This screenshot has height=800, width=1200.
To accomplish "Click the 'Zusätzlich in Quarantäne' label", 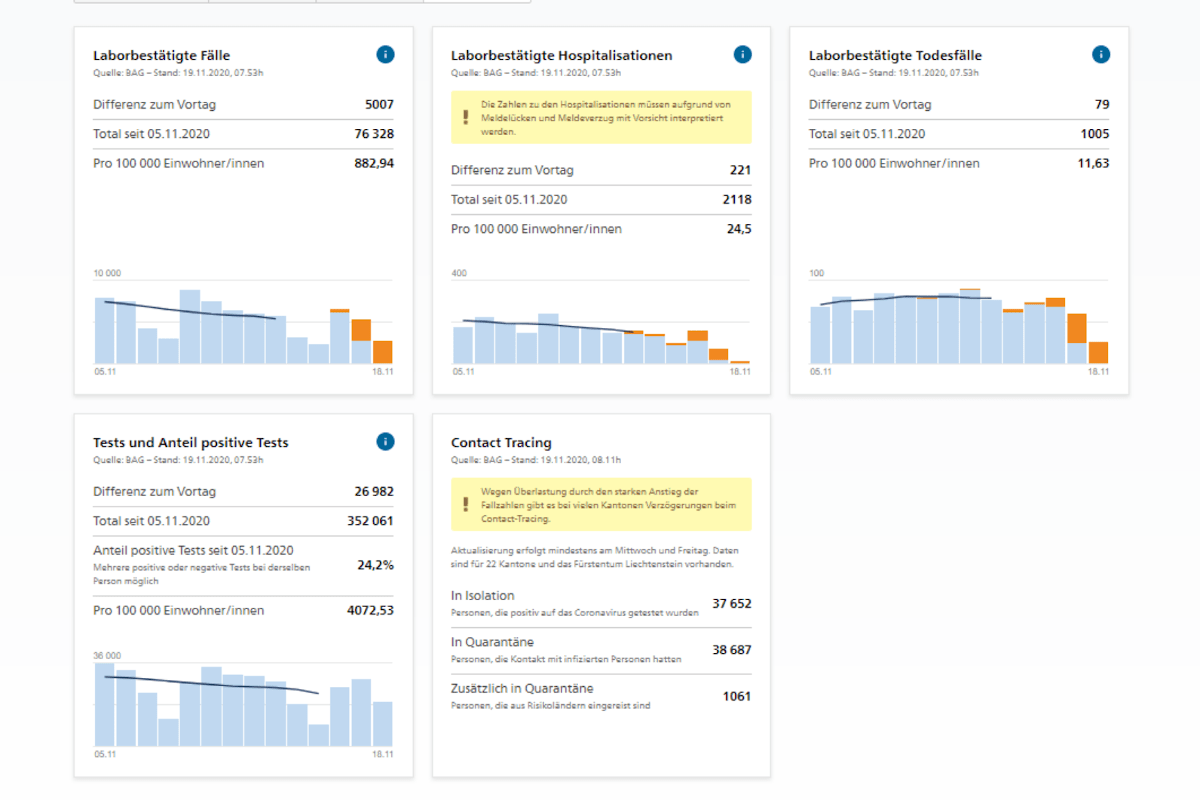I will pos(522,689).
